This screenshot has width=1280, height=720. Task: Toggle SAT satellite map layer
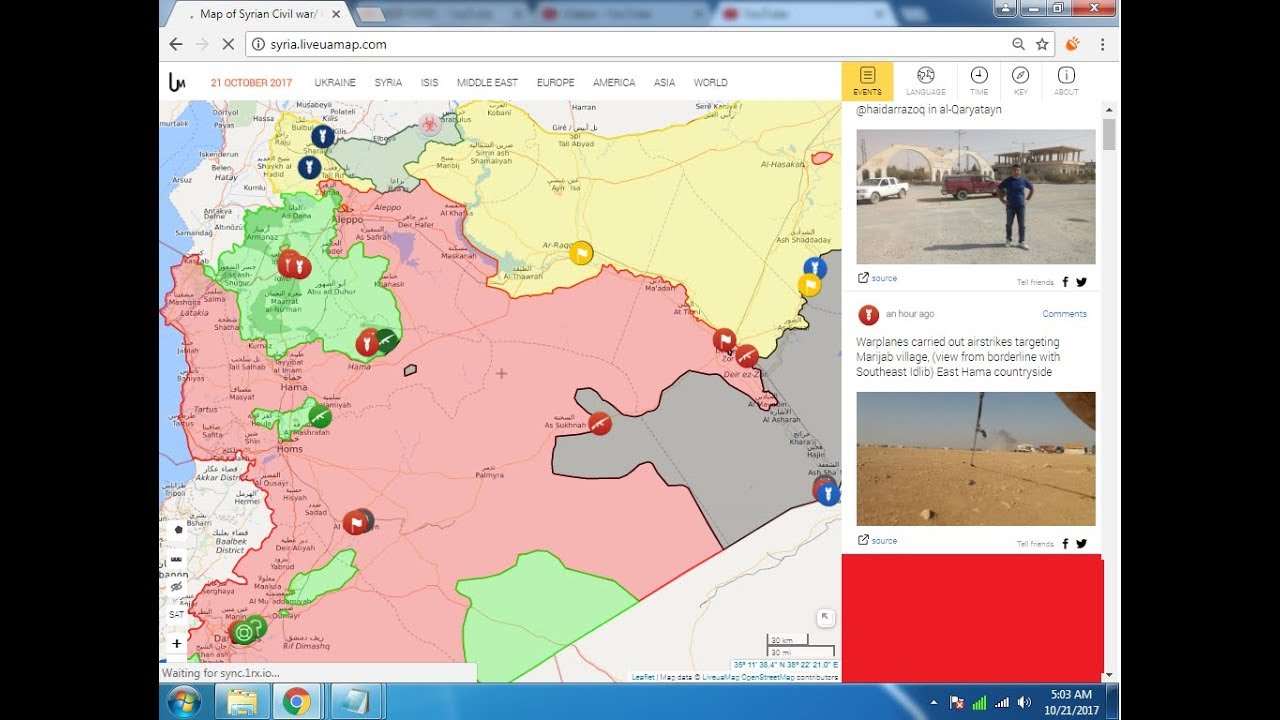(177, 615)
